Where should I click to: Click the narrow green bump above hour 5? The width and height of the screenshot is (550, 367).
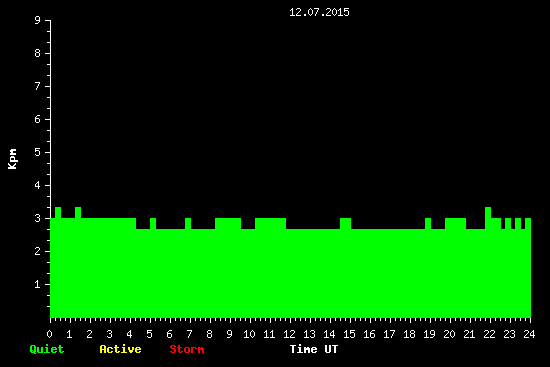[x=153, y=223]
